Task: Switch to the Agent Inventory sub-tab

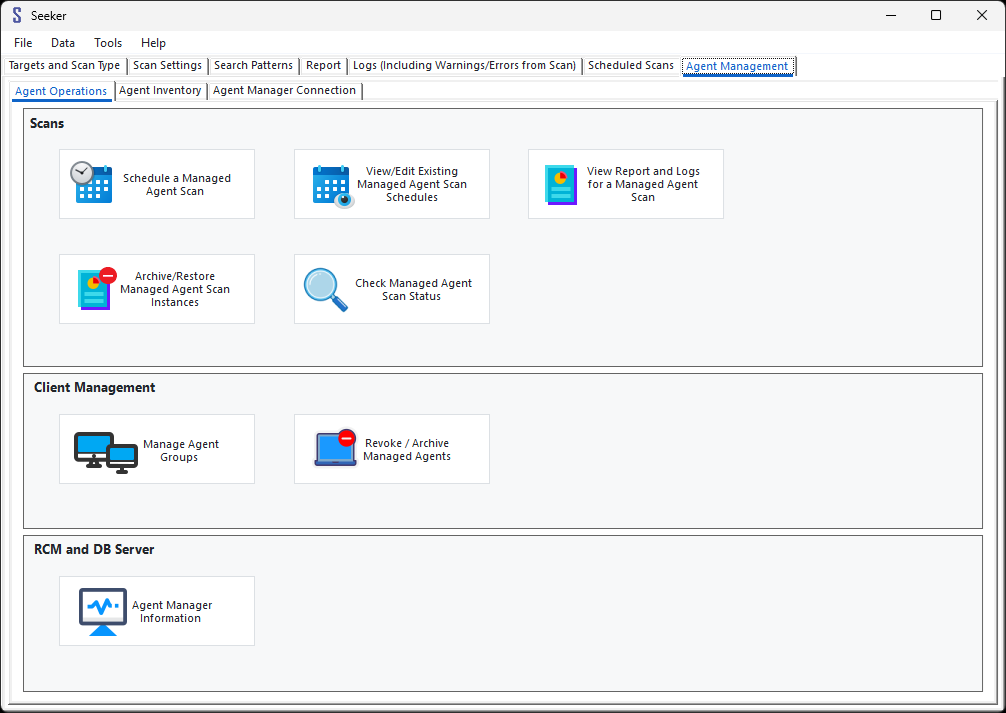Action: pos(160,90)
